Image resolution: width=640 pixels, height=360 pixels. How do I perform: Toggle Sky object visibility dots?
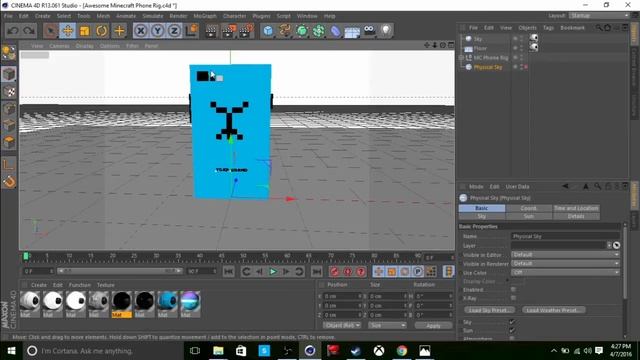pos(521,39)
